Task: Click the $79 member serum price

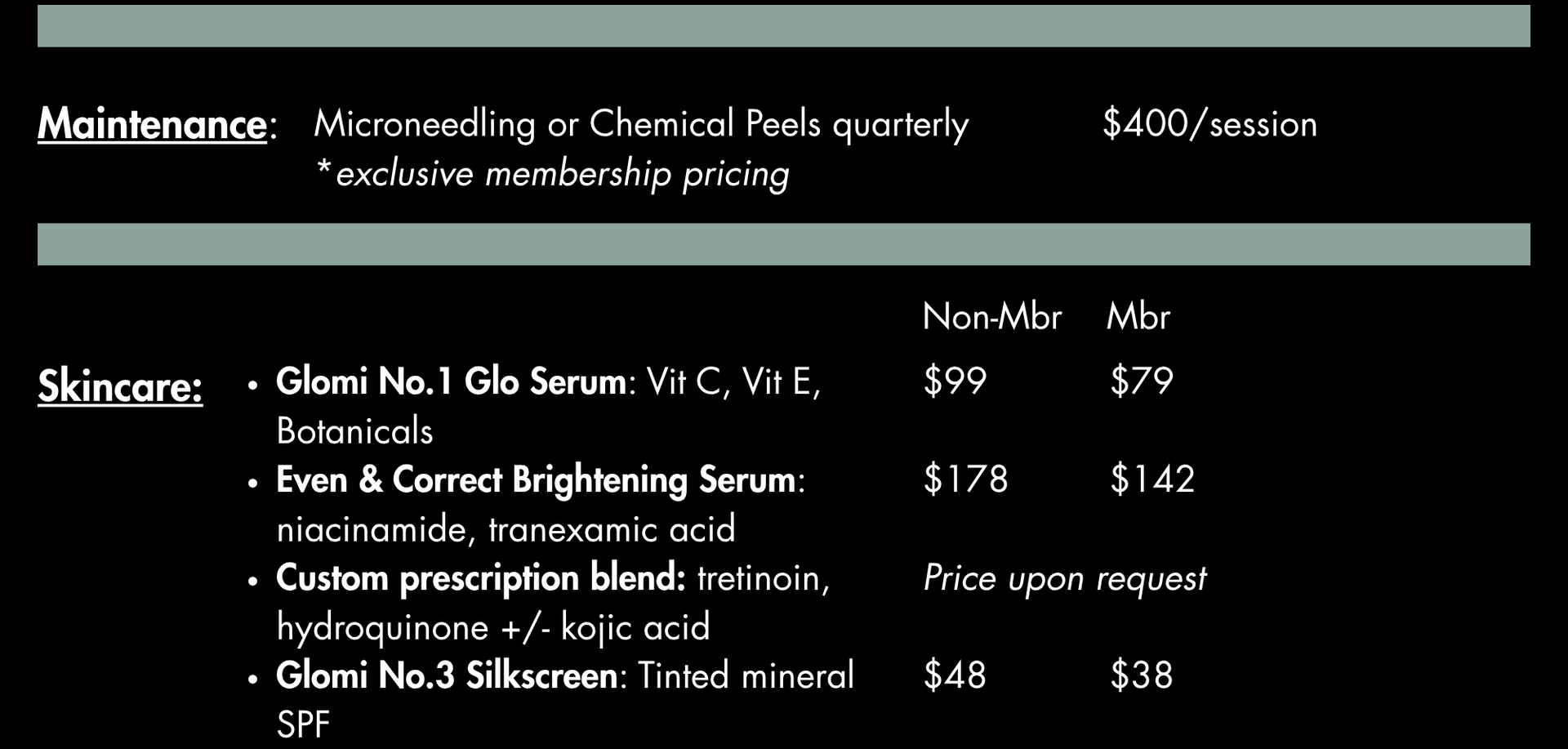Action: click(1141, 381)
